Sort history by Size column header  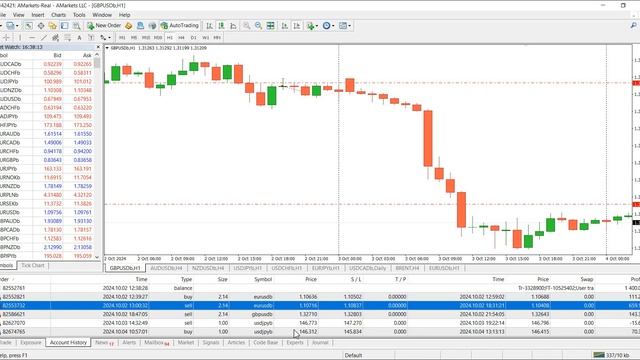coord(222,279)
